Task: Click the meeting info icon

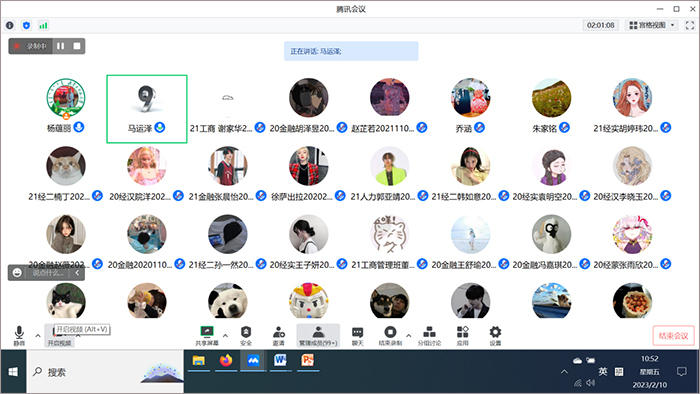Action: click(10, 25)
